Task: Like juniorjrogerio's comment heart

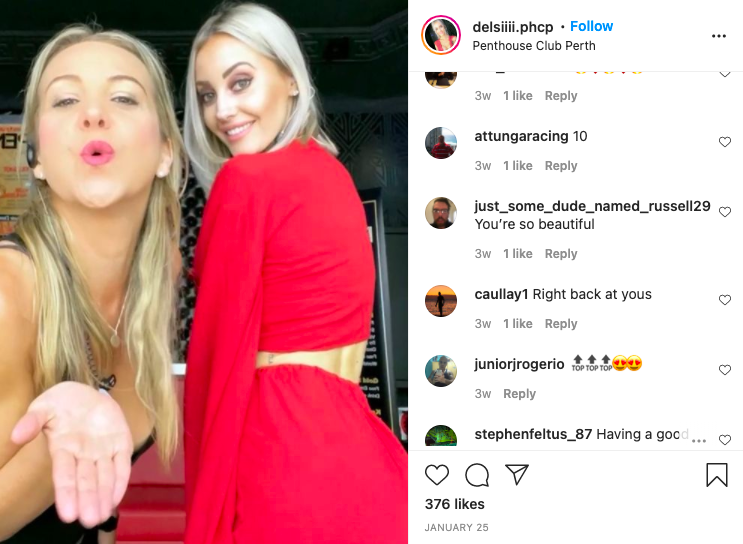Action: (725, 370)
